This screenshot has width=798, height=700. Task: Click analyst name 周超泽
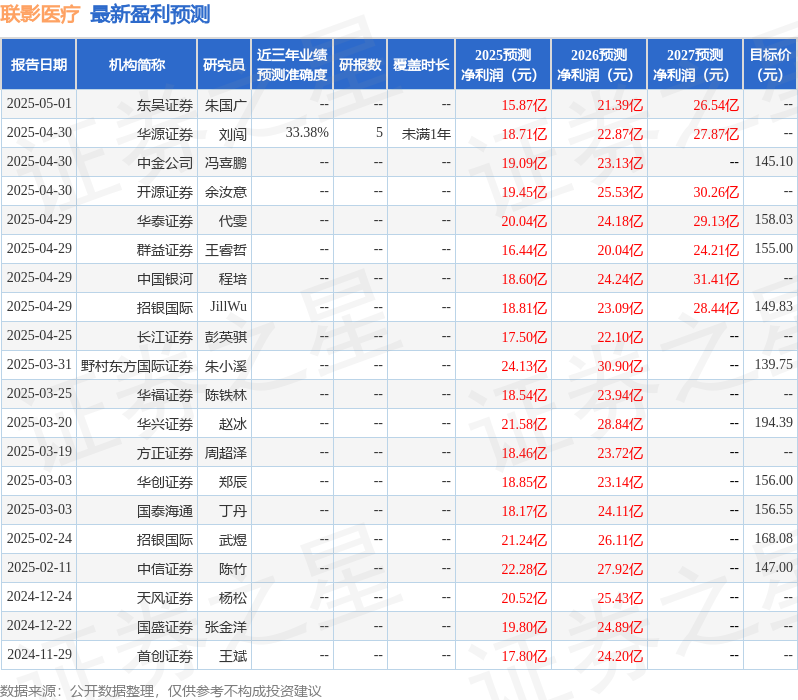(226, 453)
